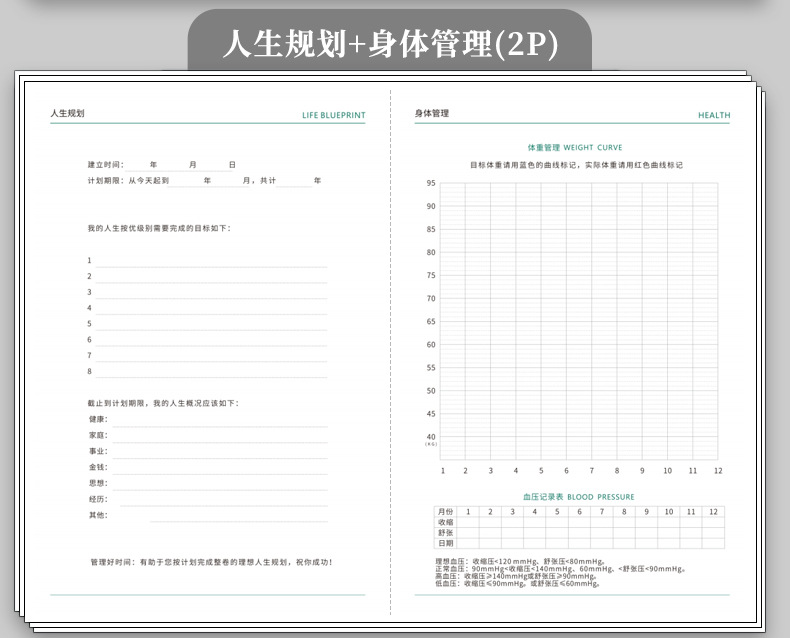Click the 收缩 row label in the blood pressure table
Viewport: 790px width, 638px height.
click(x=445, y=522)
